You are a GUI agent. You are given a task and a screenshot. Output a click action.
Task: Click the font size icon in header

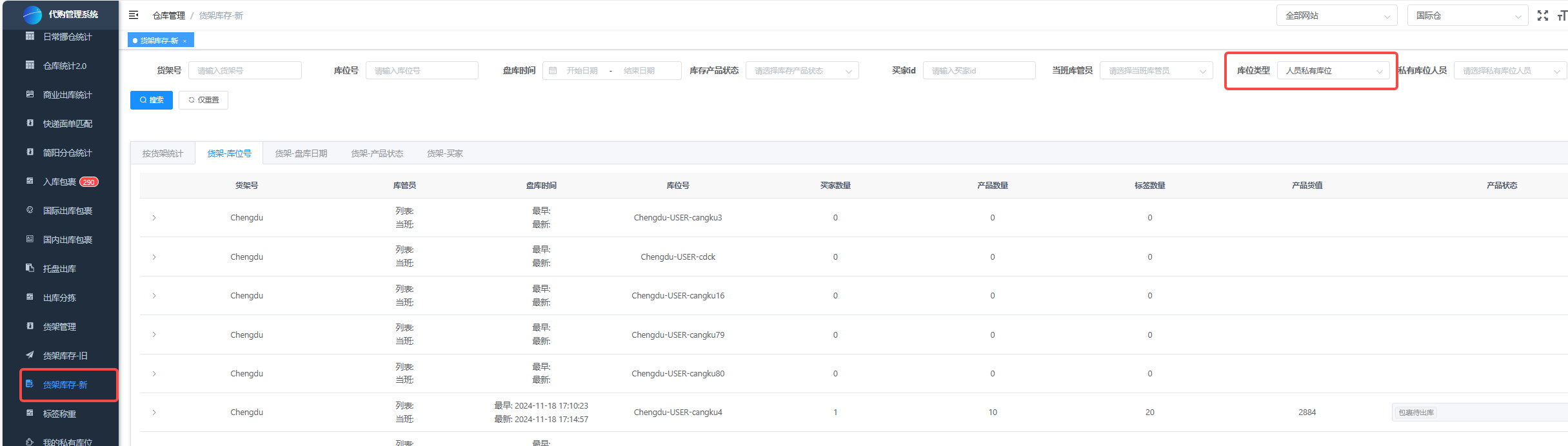(1562, 15)
